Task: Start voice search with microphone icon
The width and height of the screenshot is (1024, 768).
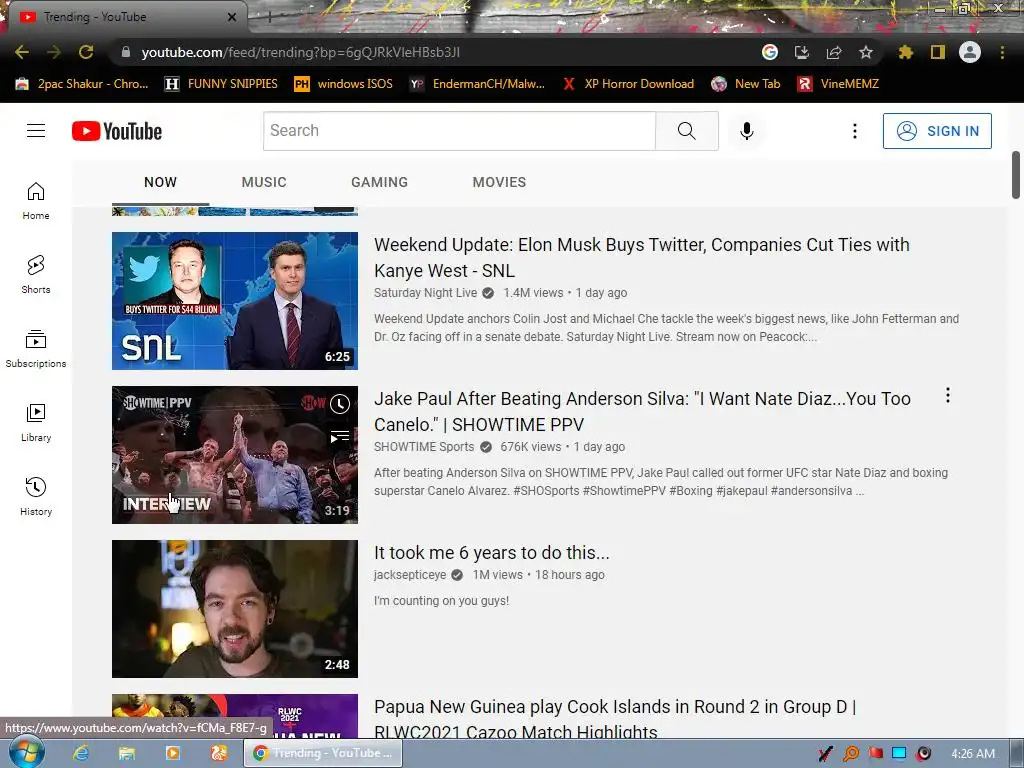Action: (746, 131)
